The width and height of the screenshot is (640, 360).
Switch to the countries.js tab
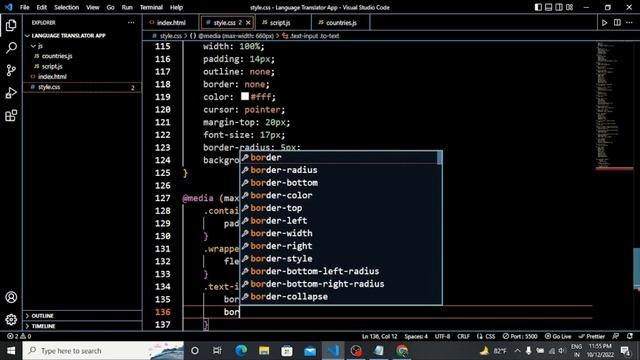click(x=341, y=23)
